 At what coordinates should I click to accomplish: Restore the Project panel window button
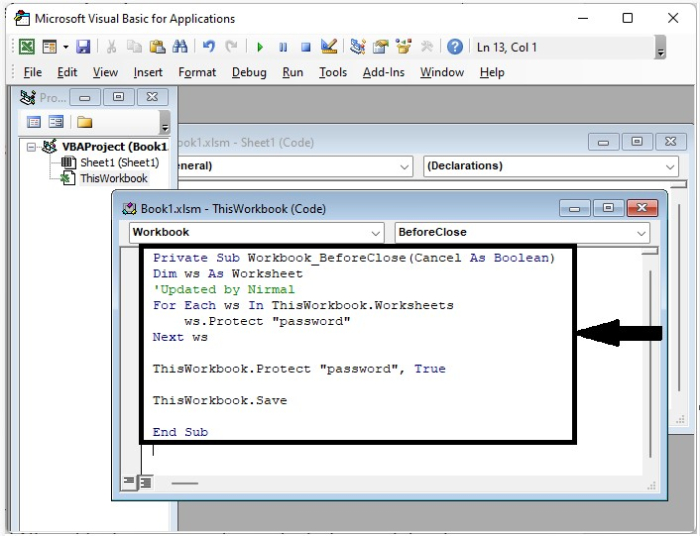[118, 97]
